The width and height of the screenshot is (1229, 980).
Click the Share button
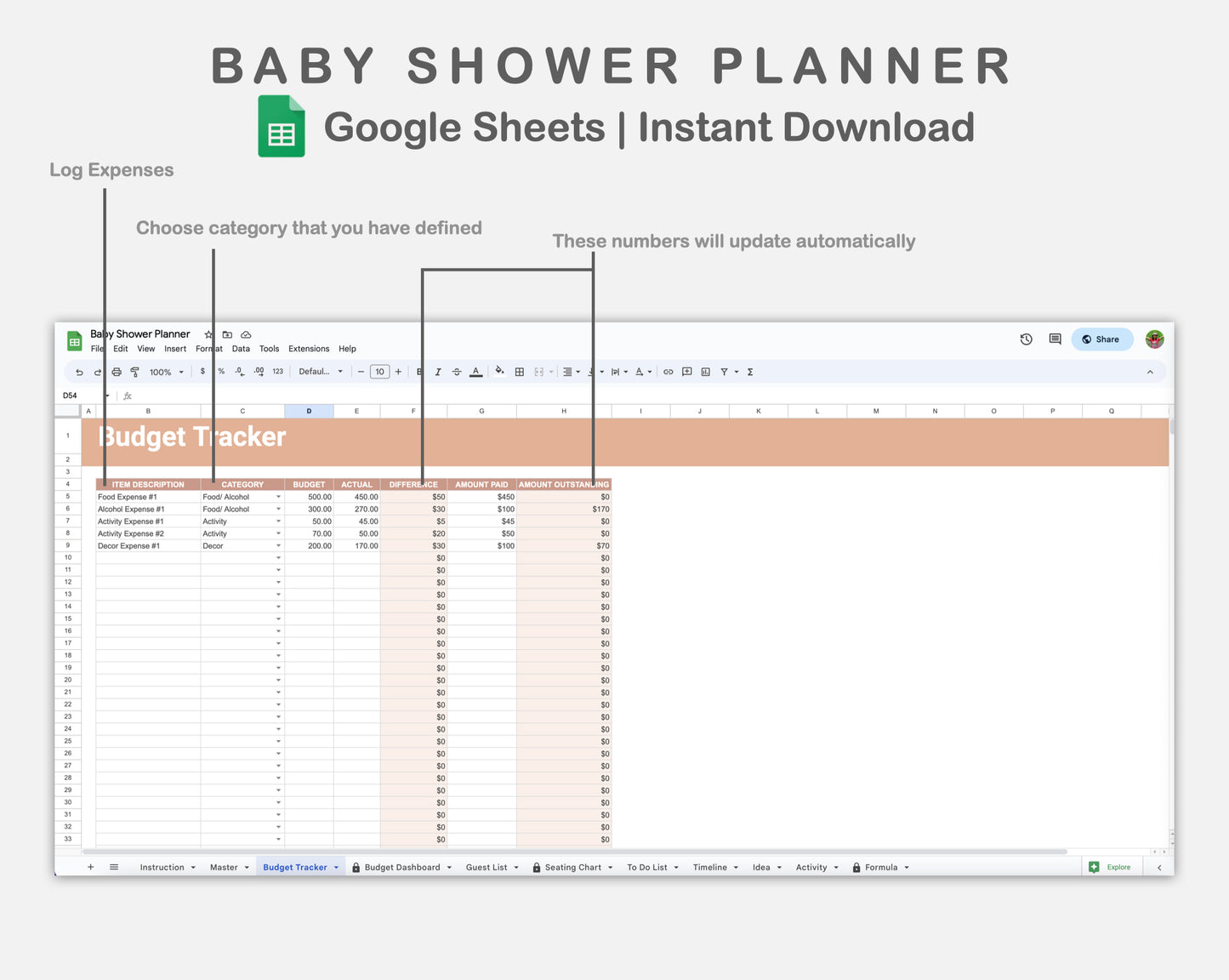[x=1101, y=339]
